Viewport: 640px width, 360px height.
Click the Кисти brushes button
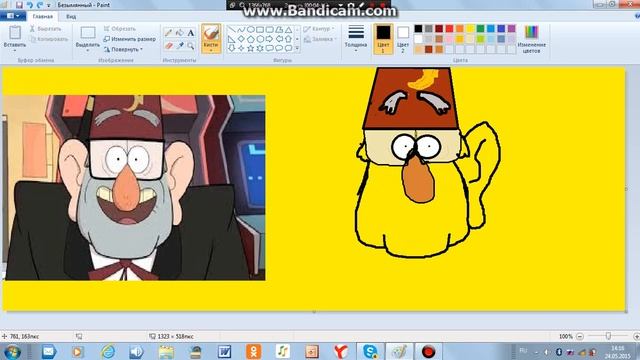pos(211,38)
